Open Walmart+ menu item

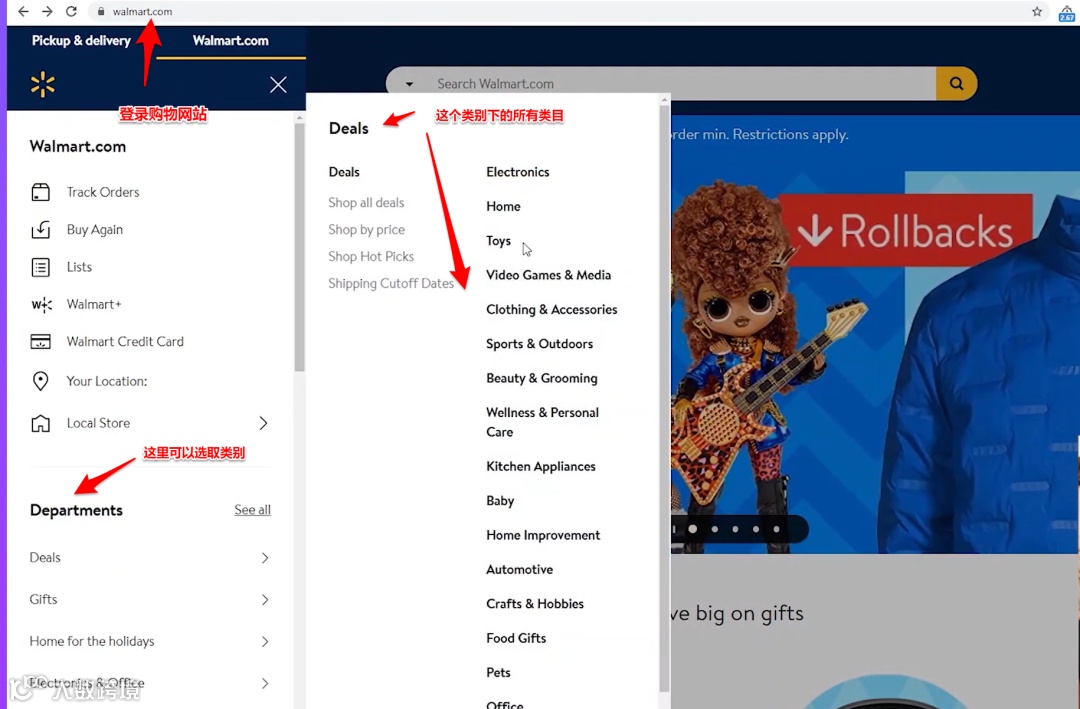[94, 304]
